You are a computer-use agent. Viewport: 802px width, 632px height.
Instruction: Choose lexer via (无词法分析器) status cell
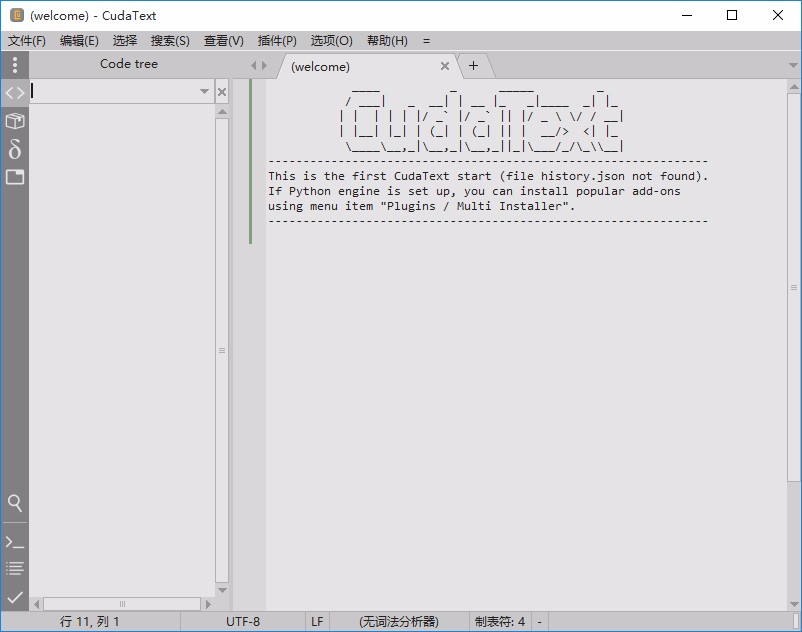coord(399,622)
